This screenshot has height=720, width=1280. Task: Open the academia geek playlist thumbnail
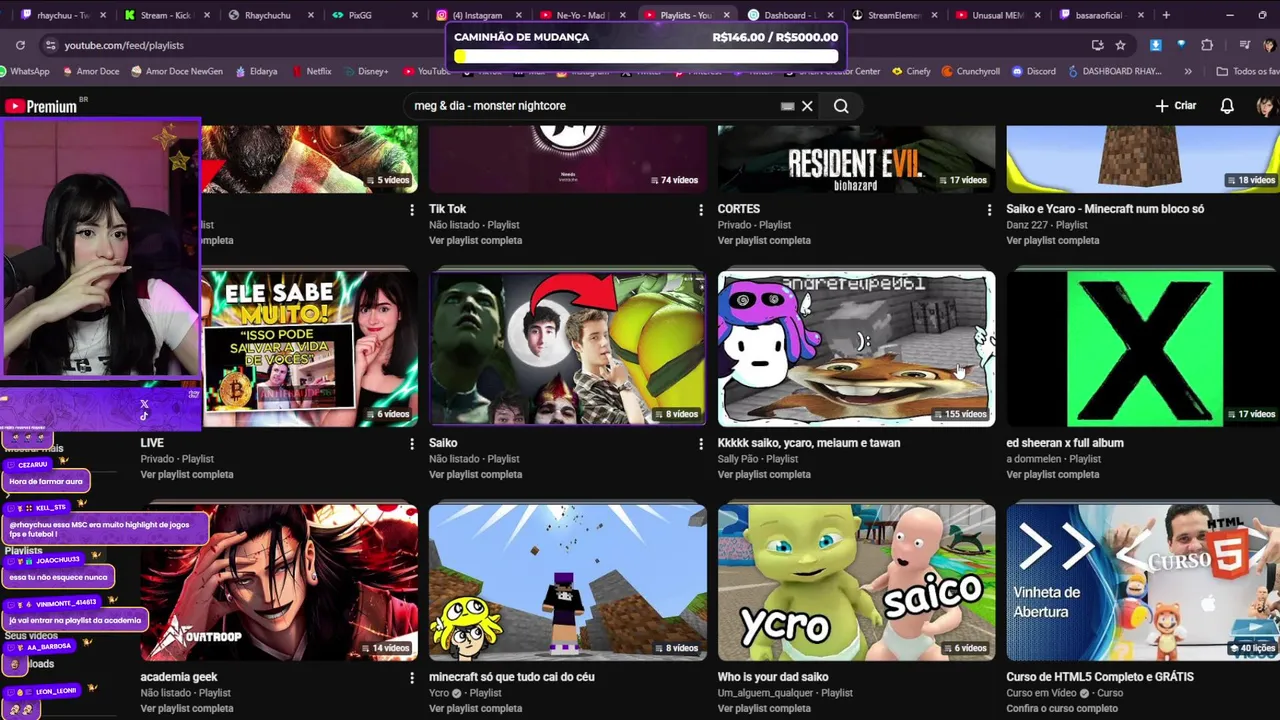point(279,582)
